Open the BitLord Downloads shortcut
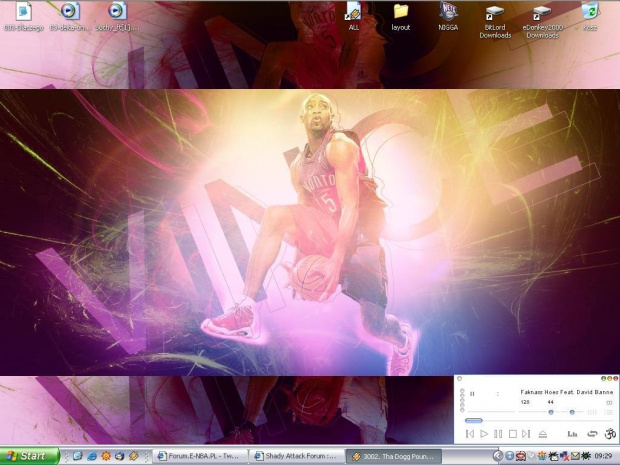Image resolution: width=620 pixels, height=465 pixels. (495, 21)
